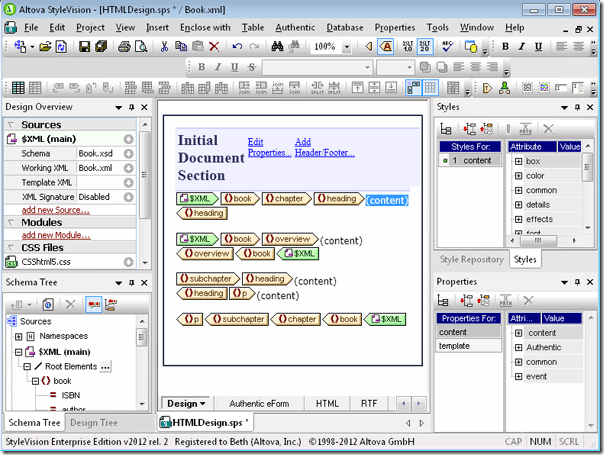Click the red Delete X toolbar icon
Image resolution: width=604 pixels, height=455 pixels.
pos(214,47)
